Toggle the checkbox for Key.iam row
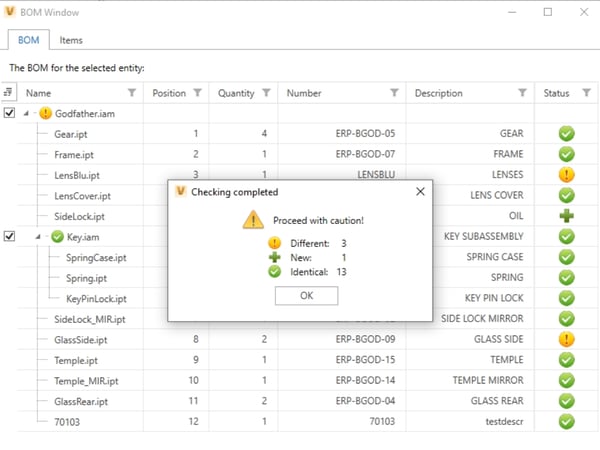The image size is (600, 450). tap(10, 237)
